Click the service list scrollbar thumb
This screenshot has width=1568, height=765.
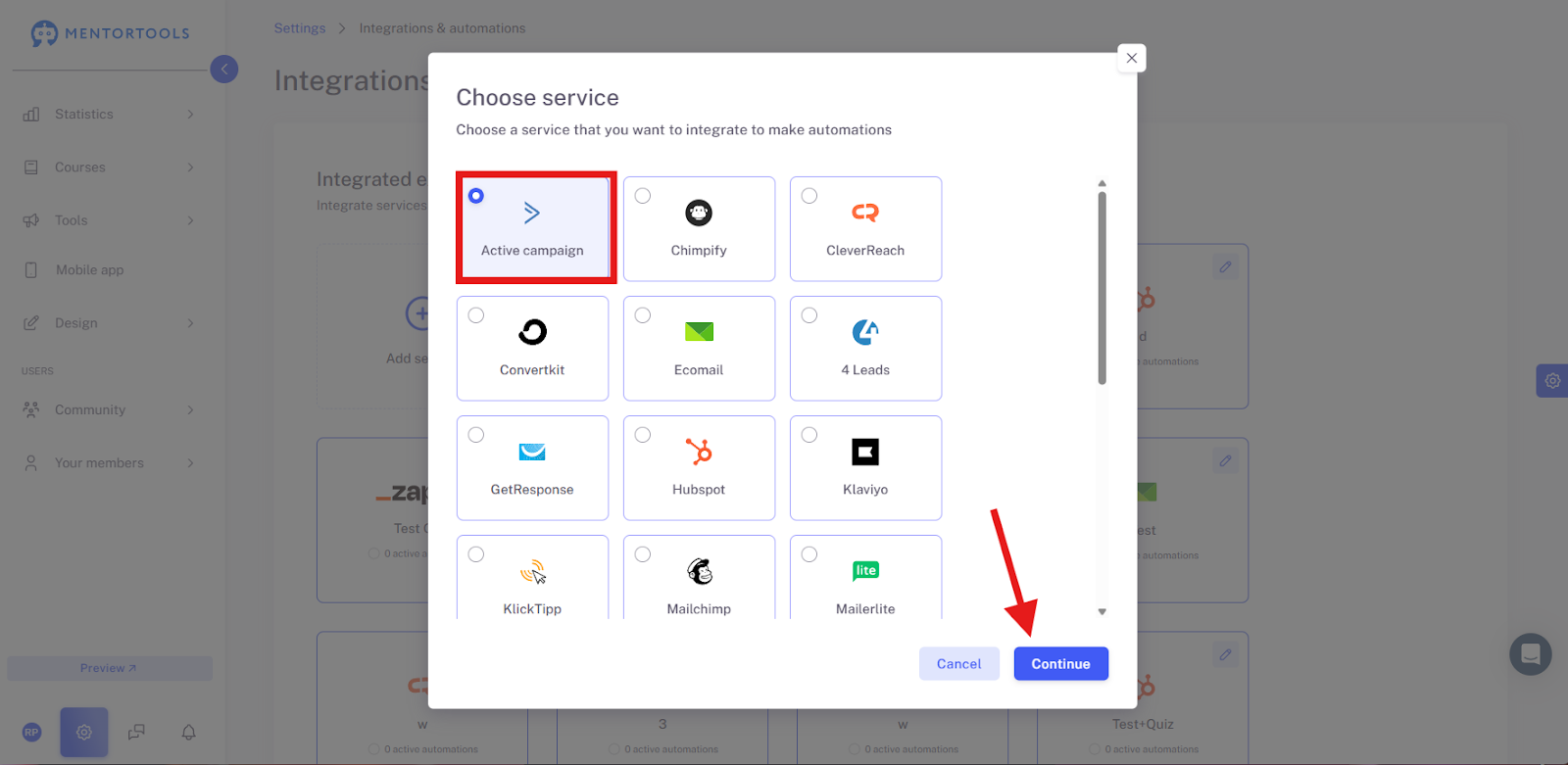click(1102, 288)
